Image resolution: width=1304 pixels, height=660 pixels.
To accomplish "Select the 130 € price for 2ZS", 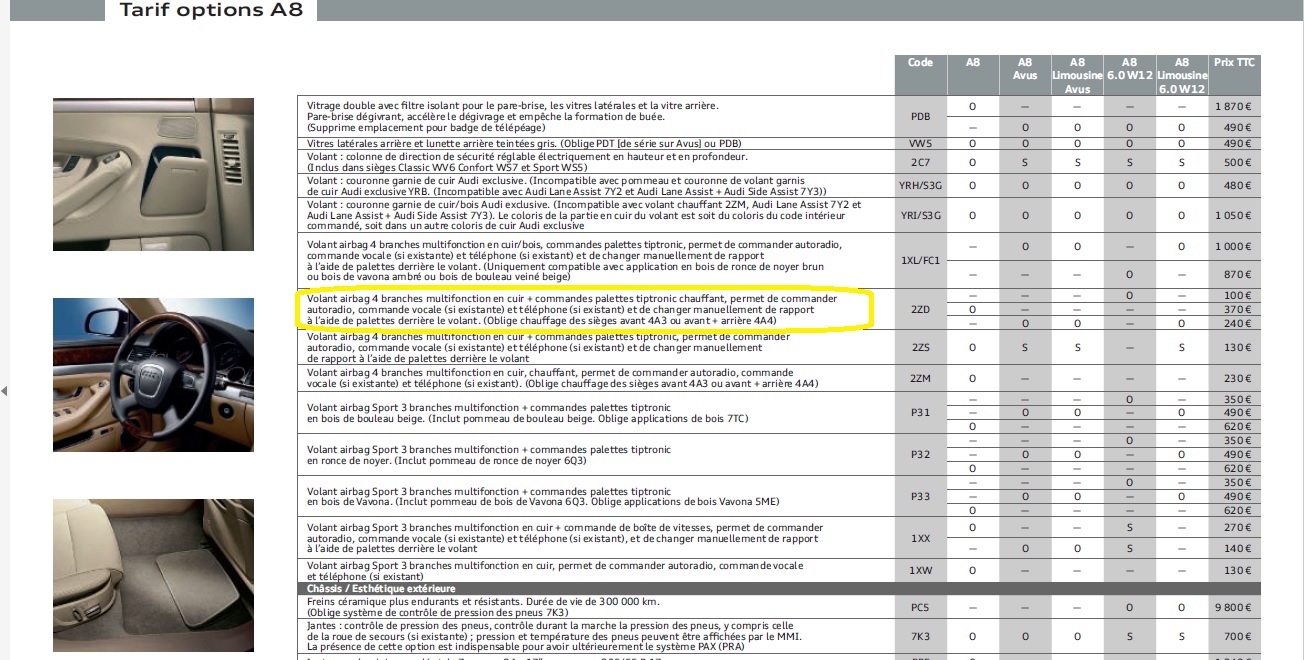I will [1238, 347].
